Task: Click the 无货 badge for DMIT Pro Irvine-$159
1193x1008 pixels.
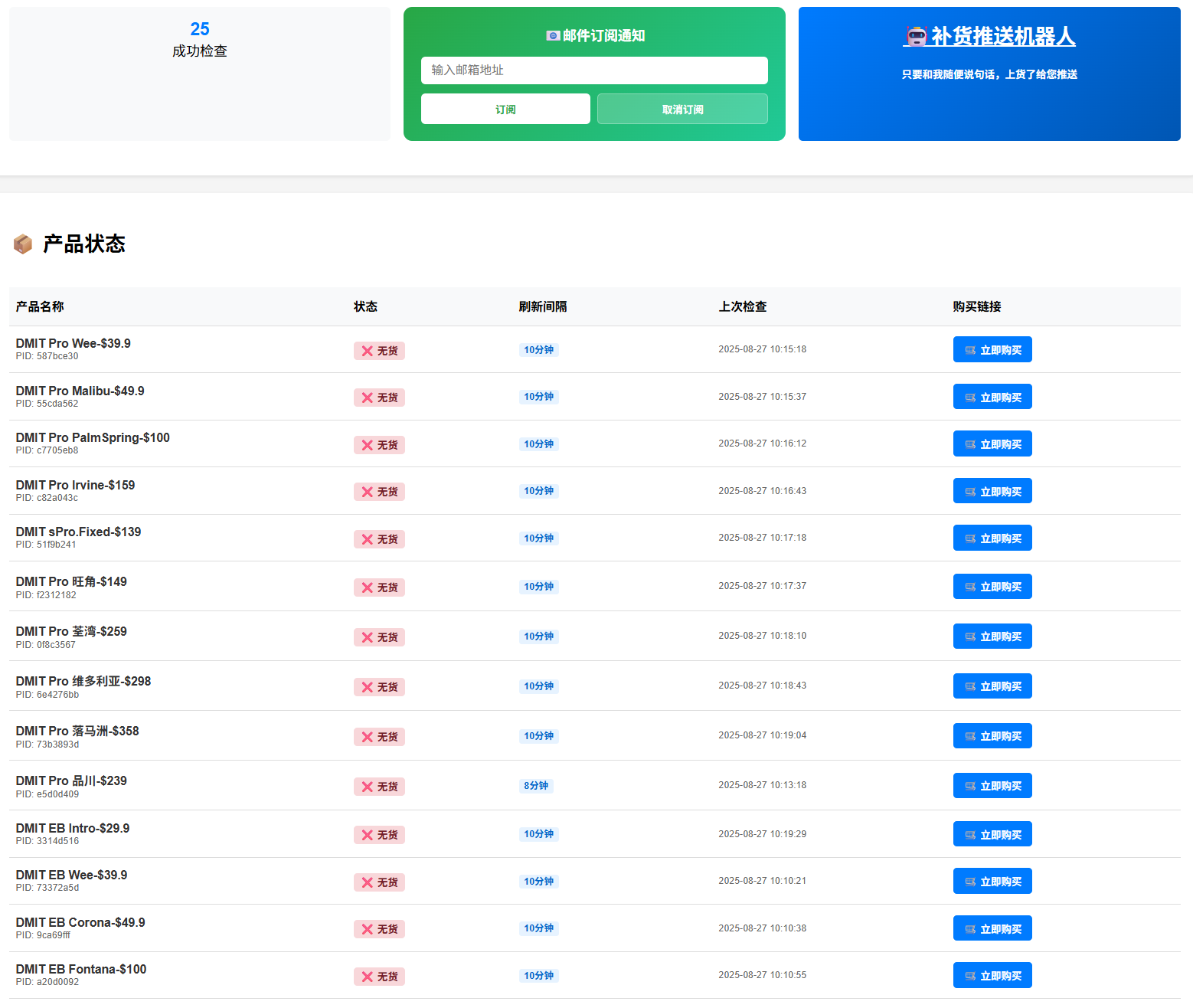Action: pyautogui.click(x=379, y=492)
